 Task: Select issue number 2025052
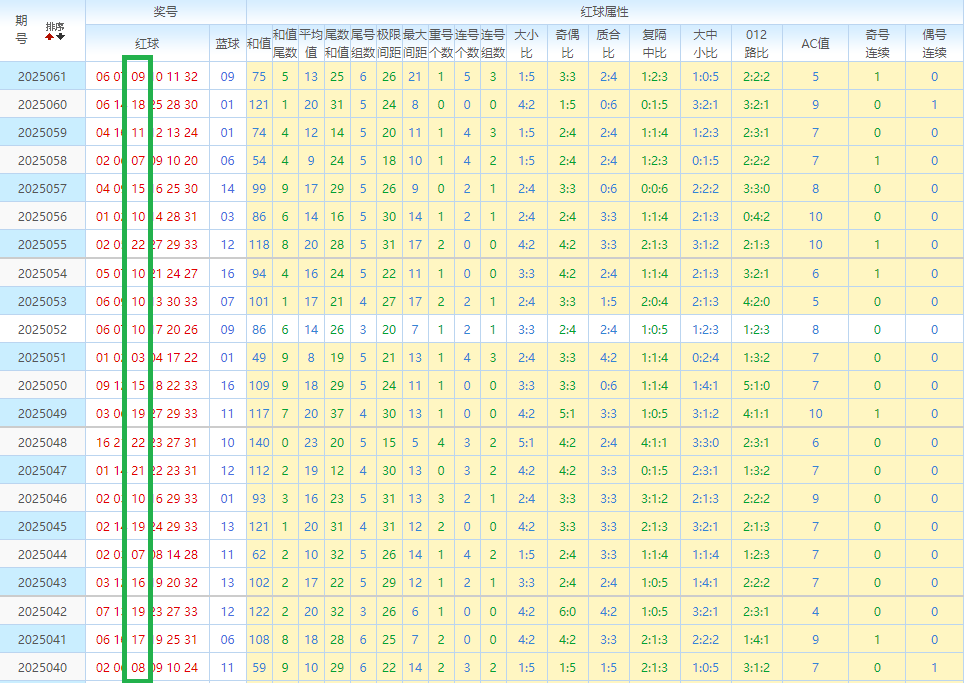click(x=42, y=329)
